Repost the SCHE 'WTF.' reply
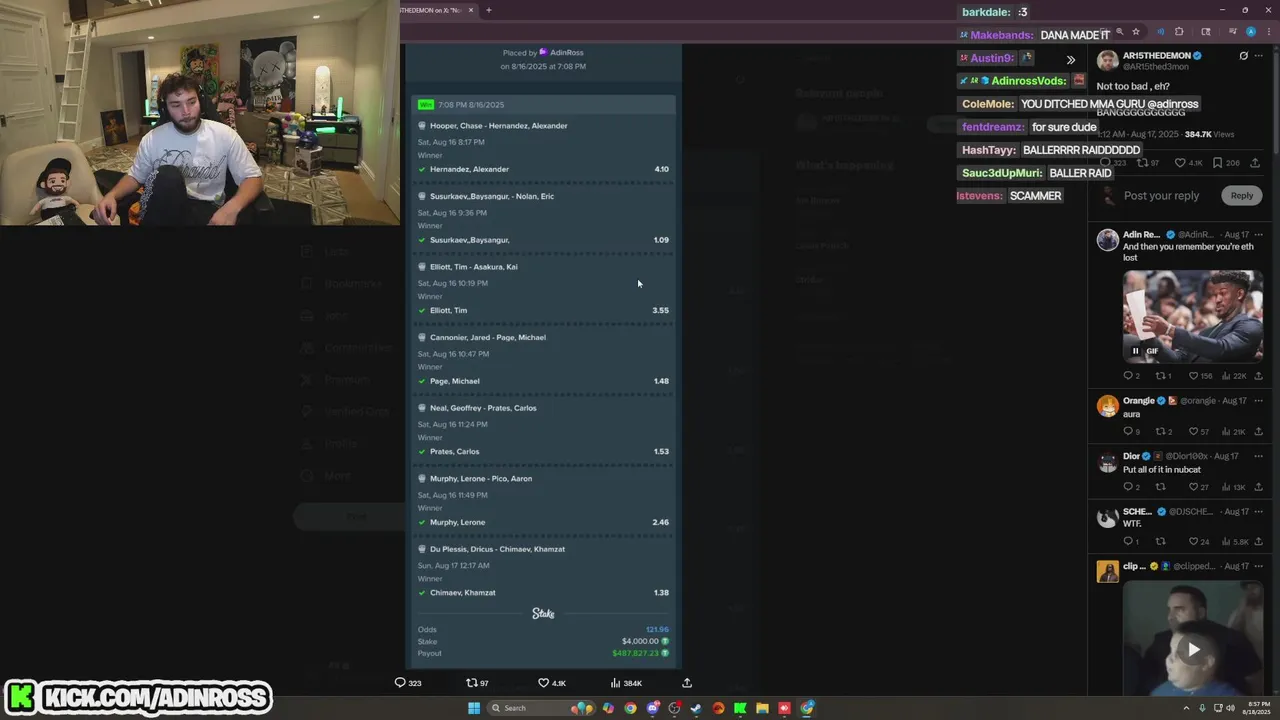 click(1160, 542)
